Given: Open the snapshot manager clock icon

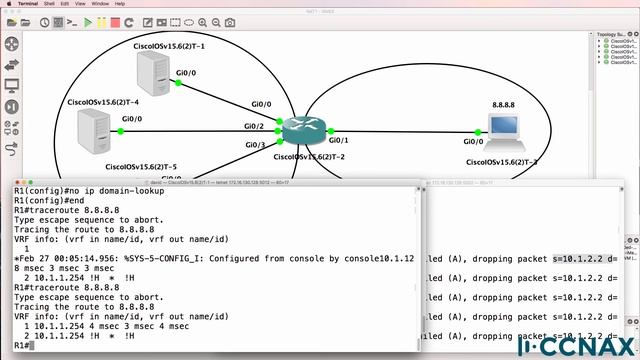Looking at the screenshot, I should pyautogui.click(x=44, y=22).
